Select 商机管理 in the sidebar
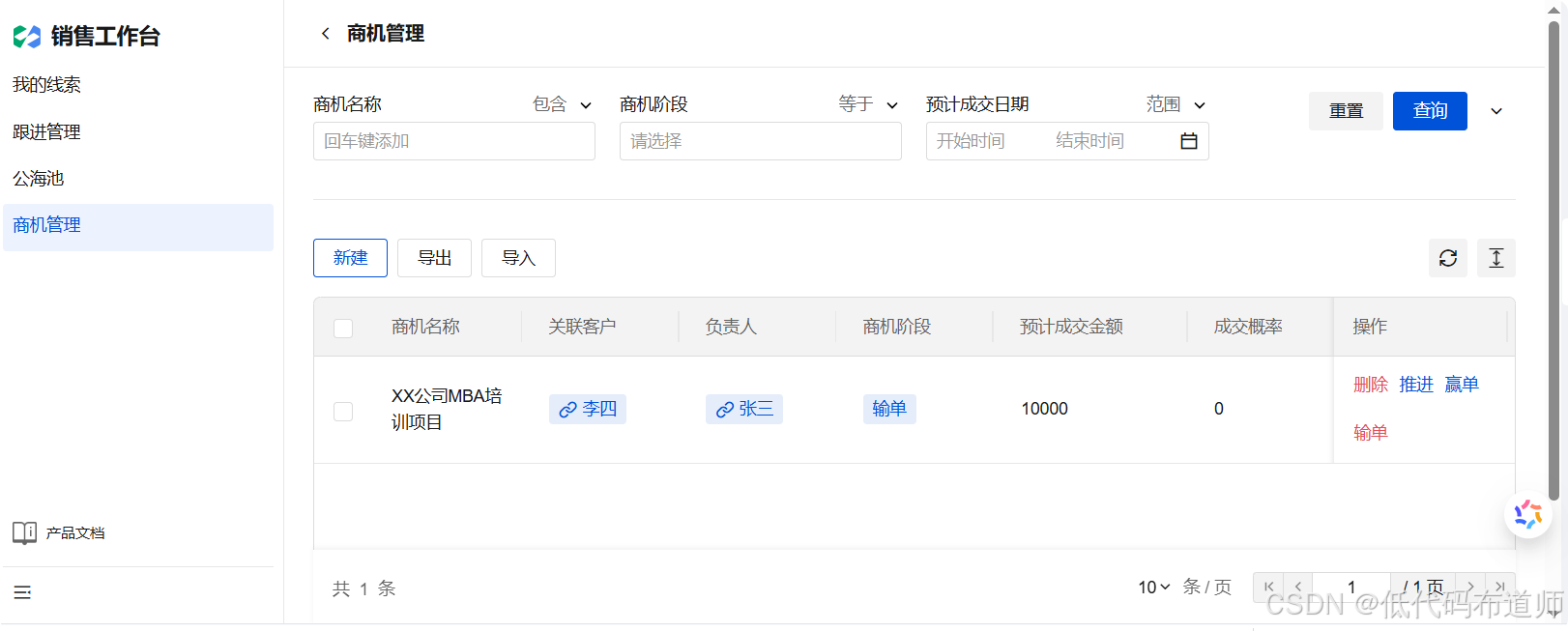The width and height of the screenshot is (1568, 631). pos(138,225)
